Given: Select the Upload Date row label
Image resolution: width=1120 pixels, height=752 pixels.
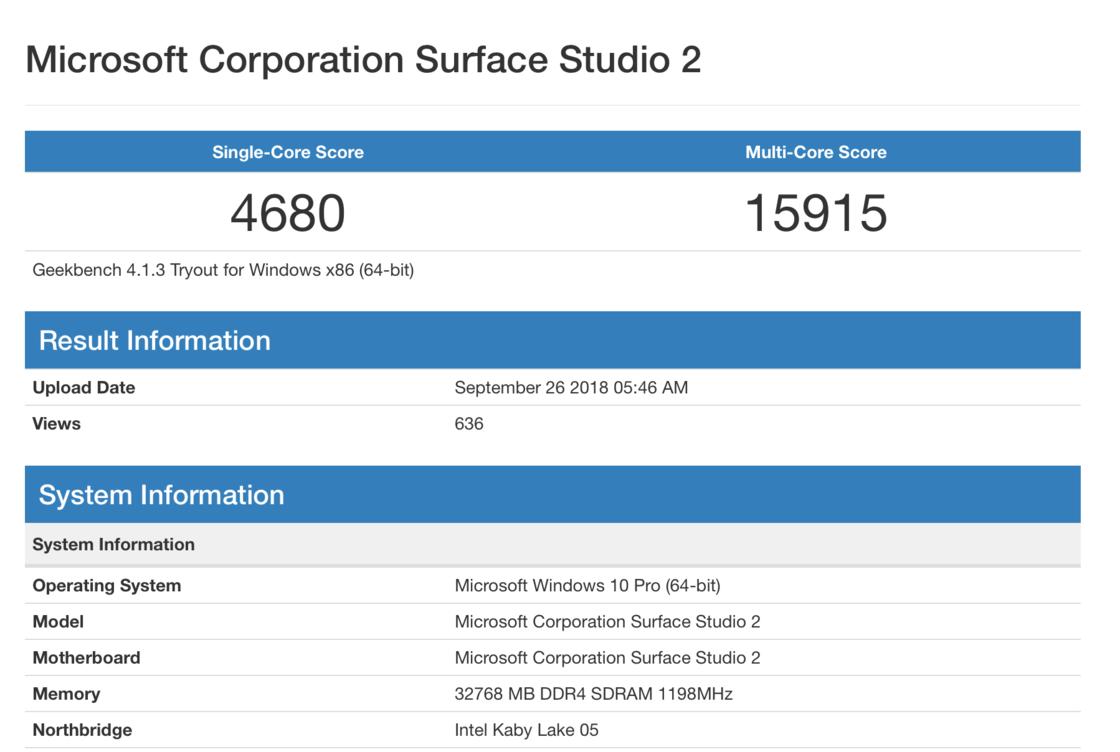Looking at the screenshot, I should 84,387.
